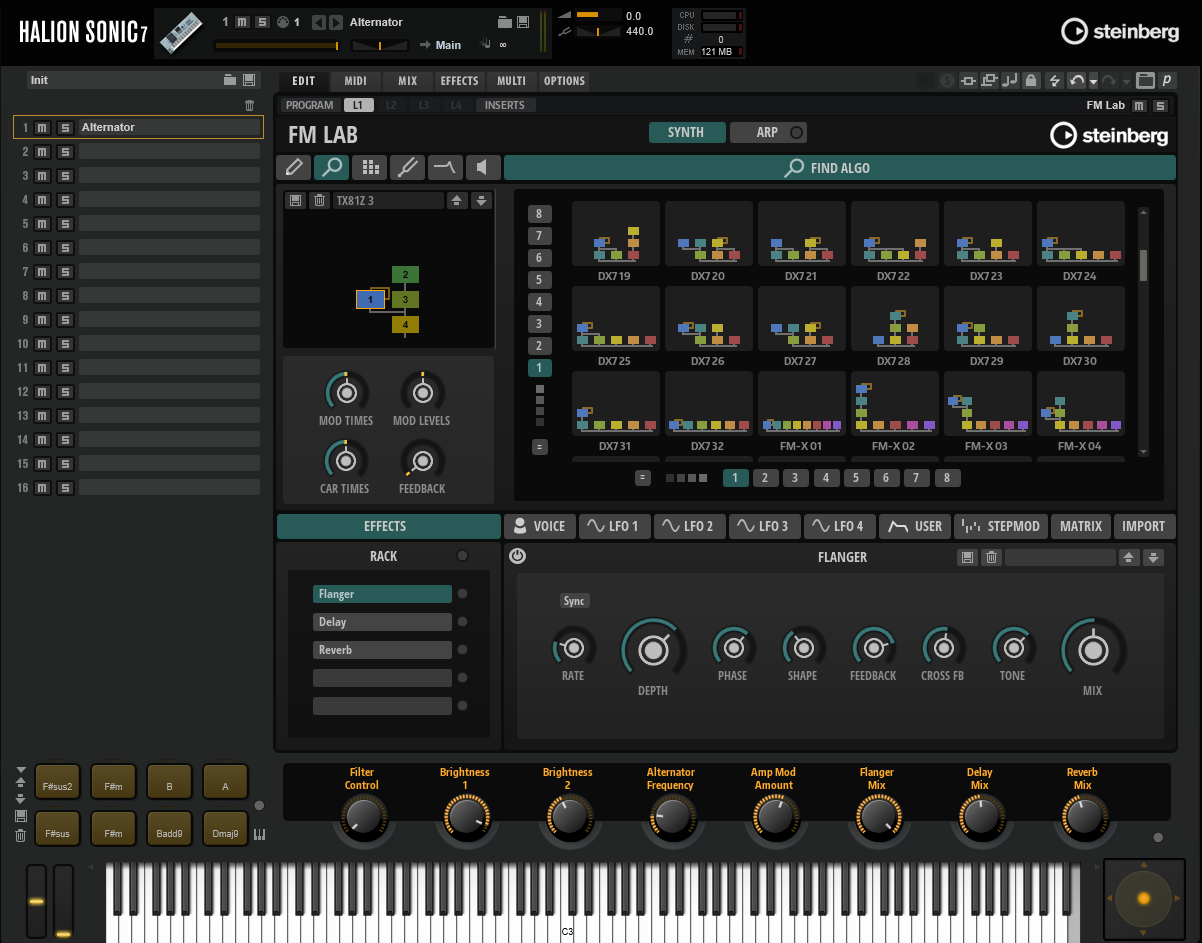This screenshot has height=943, width=1202.
Task: Click the undo arrow icon
Action: [1077, 81]
